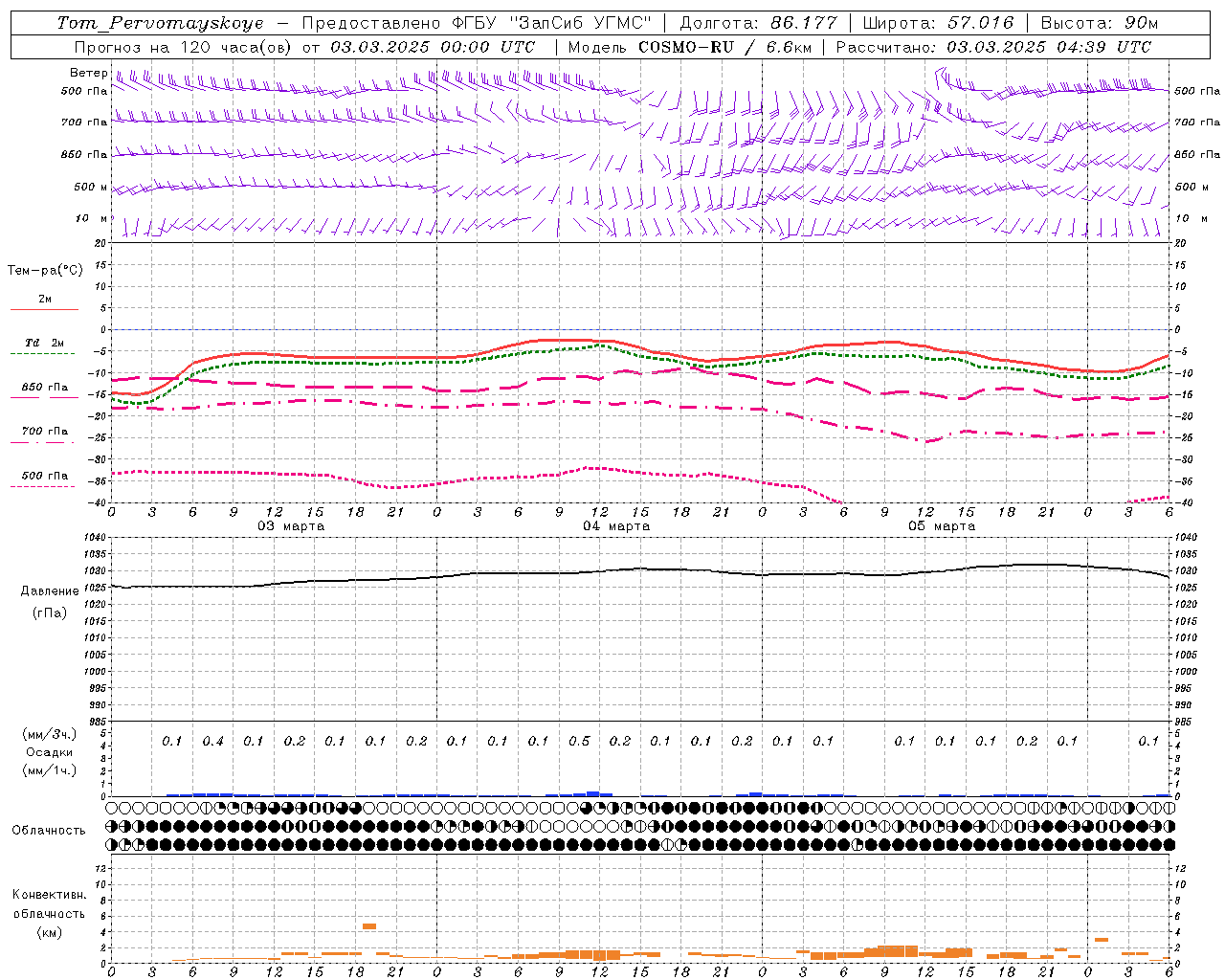Click the Тем-ра(°C) temperature panel label

[x=45, y=270]
